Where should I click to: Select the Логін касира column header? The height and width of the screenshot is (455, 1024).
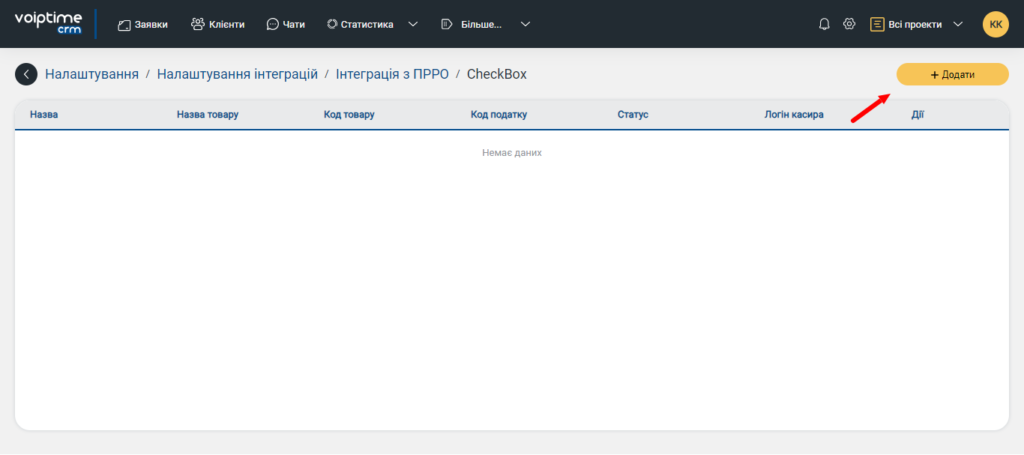tap(794, 115)
